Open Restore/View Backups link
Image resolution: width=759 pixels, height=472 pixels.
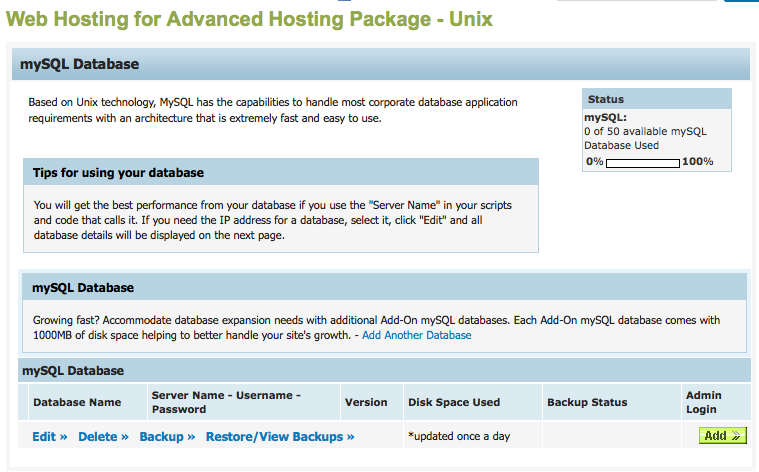click(x=280, y=437)
